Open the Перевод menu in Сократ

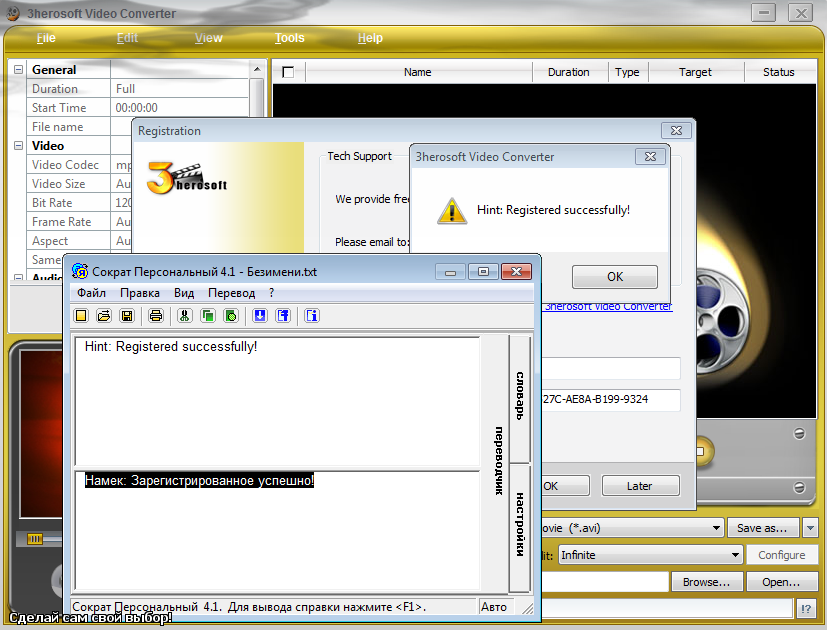(232, 293)
